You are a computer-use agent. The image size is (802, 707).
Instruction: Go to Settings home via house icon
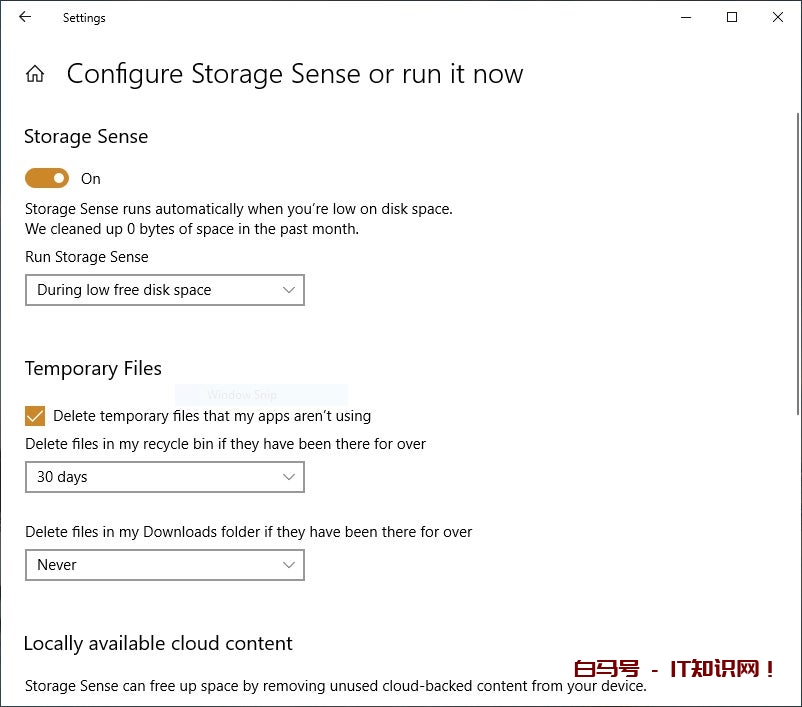35,74
